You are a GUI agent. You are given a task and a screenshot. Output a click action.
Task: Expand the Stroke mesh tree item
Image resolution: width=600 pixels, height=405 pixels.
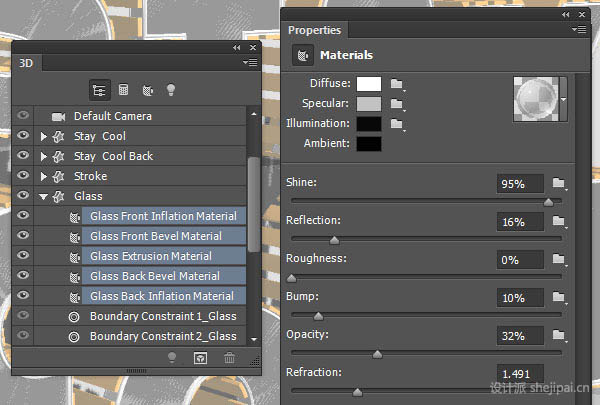click(44, 176)
